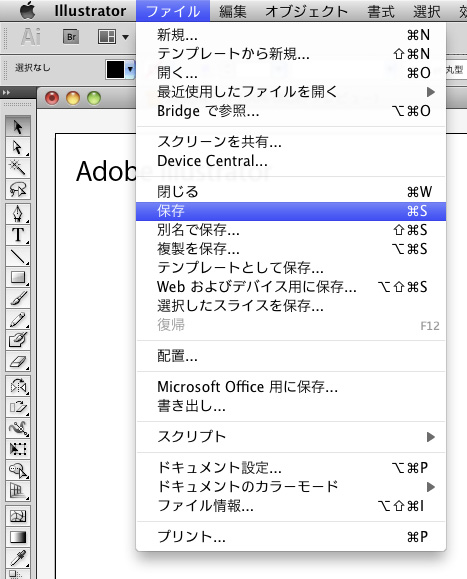This screenshot has height=579, width=467.
Task: Open the Apple menu
Action: 28,10
